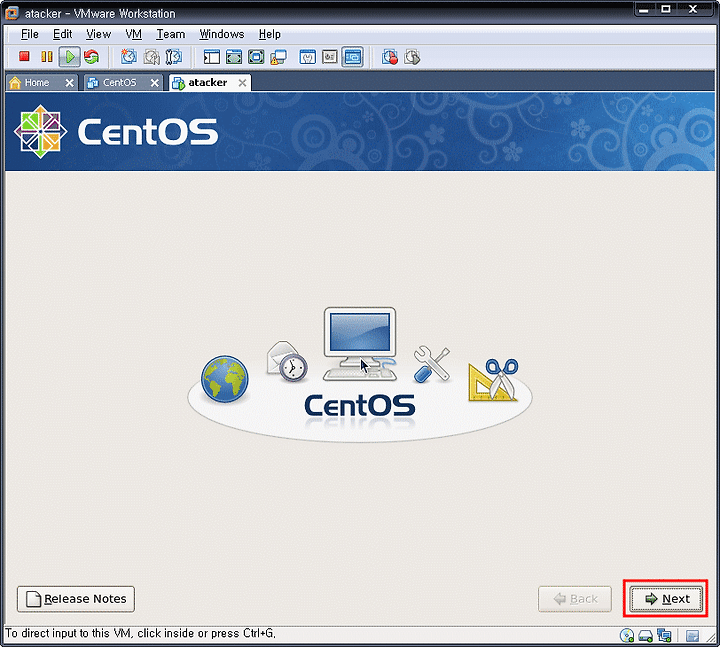Enter Full Screen mode icon
This screenshot has height=647, width=720.
[256, 57]
